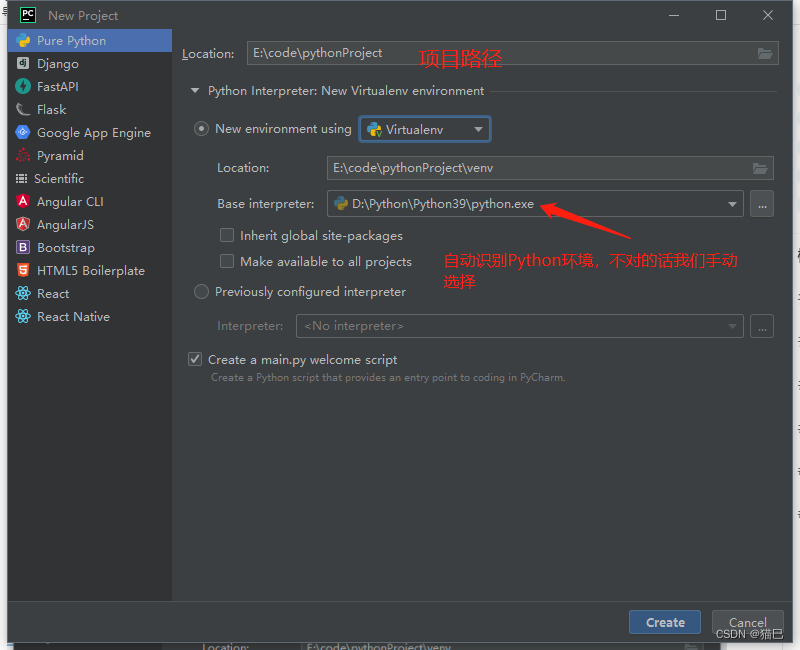Browse folder for venv Location

[760, 168]
